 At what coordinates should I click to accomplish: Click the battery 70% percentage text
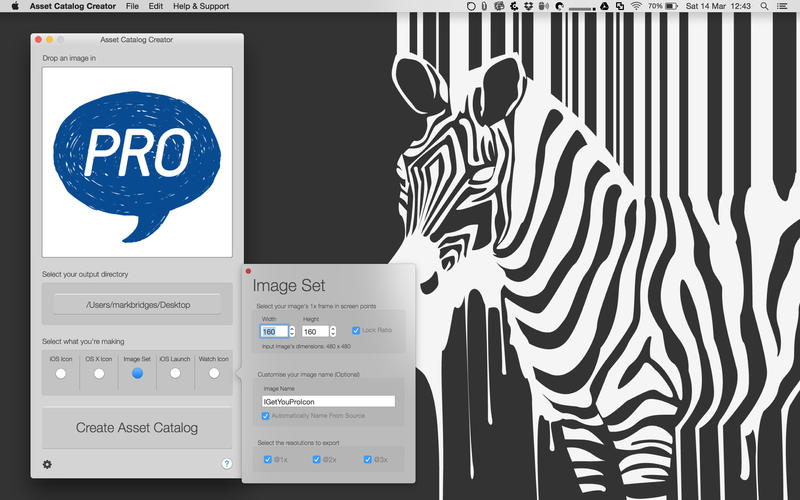655,6
